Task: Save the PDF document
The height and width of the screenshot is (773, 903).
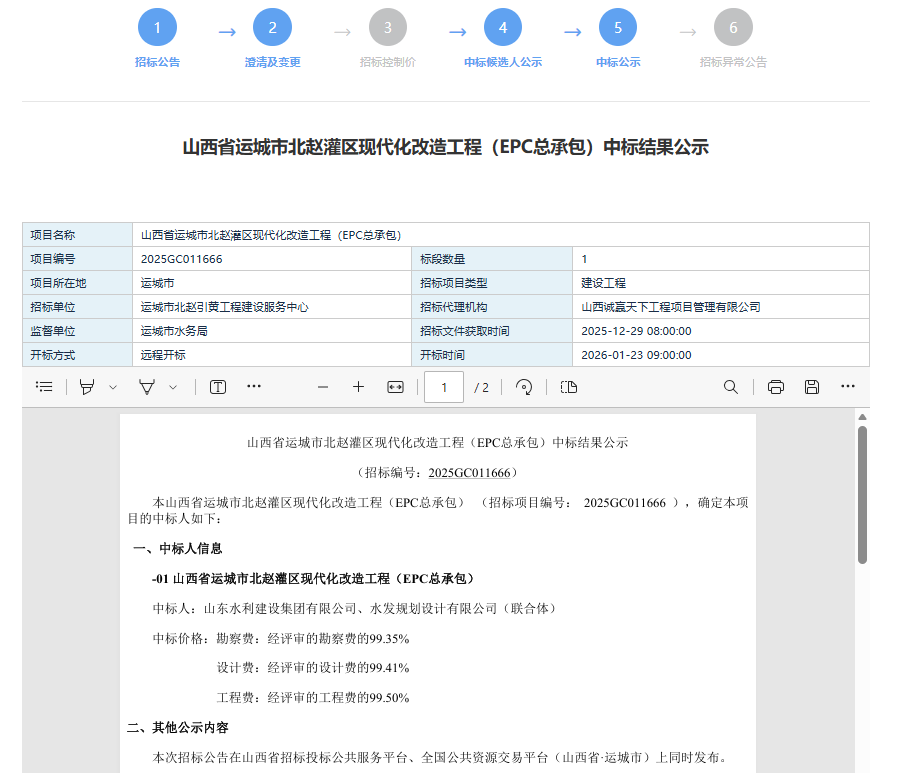Action: coord(811,386)
